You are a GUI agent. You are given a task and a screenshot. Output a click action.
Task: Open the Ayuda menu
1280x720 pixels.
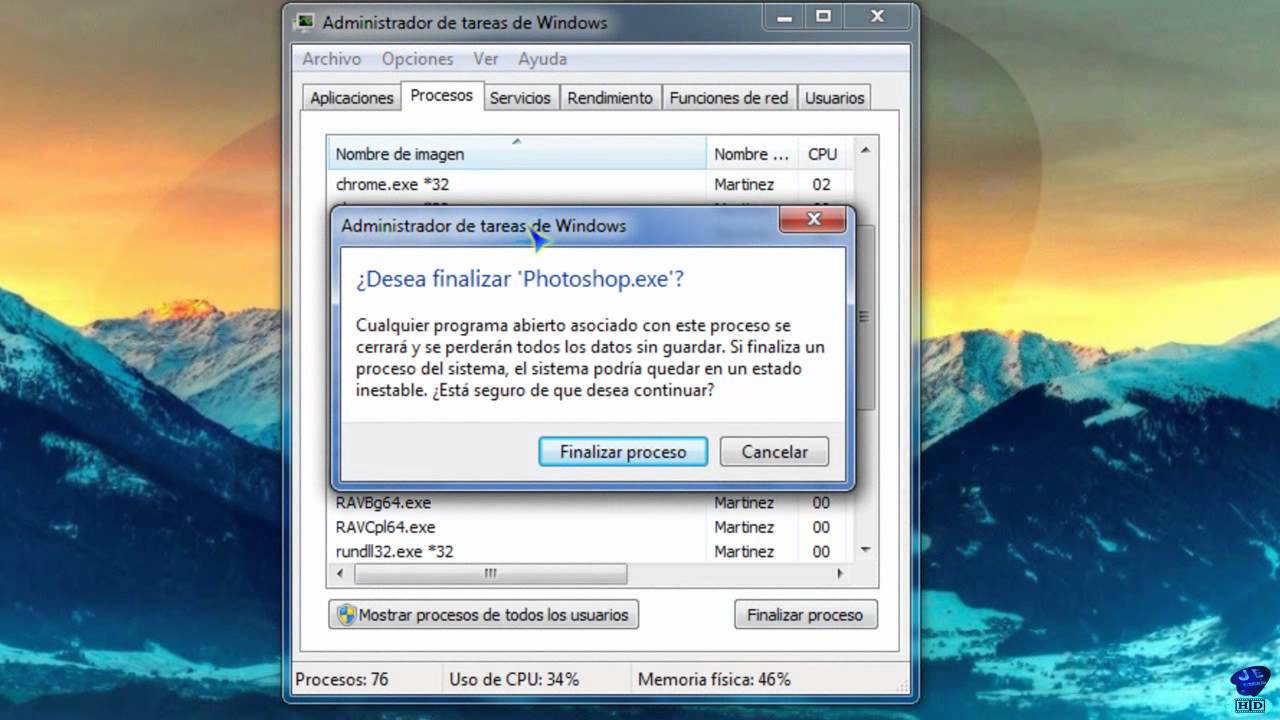pyautogui.click(x=542, y=59)
